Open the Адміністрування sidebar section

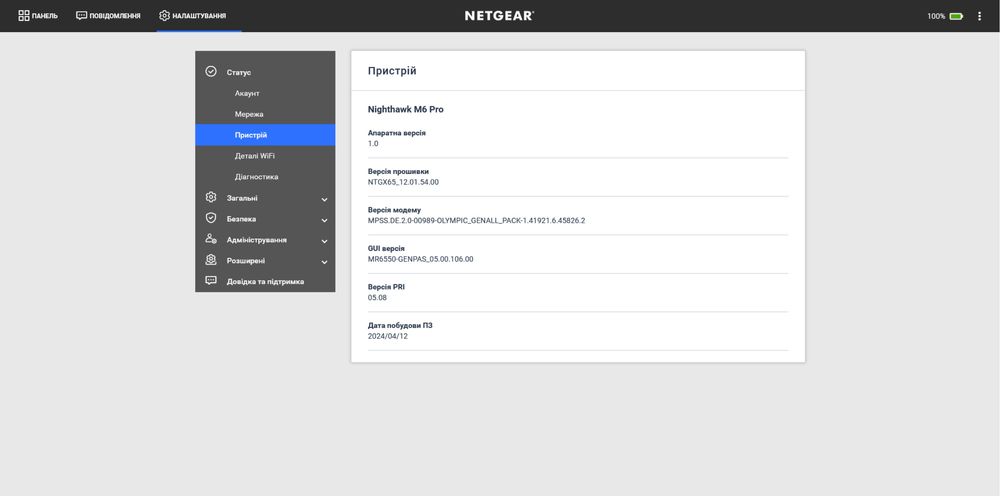coord(265,240)
